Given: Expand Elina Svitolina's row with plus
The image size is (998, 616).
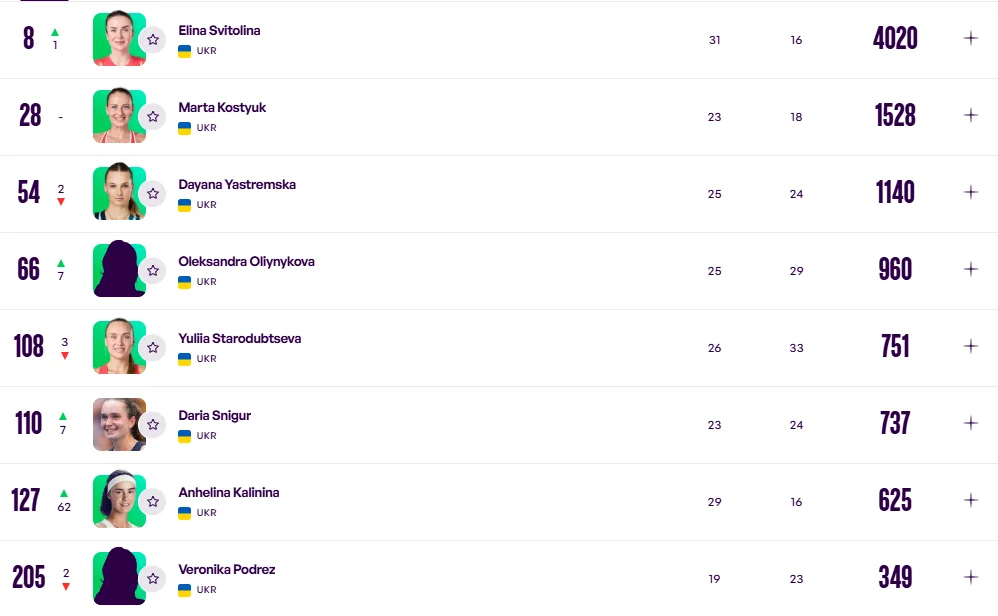Looking at the screenshot, I should (x=970, y=38).
